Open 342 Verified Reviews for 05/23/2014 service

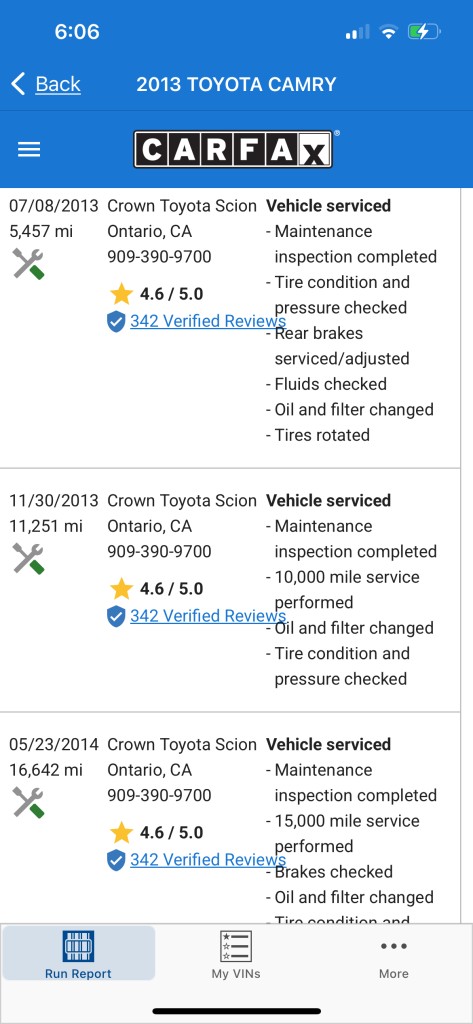pyautogui.click(x=208, y=859)
